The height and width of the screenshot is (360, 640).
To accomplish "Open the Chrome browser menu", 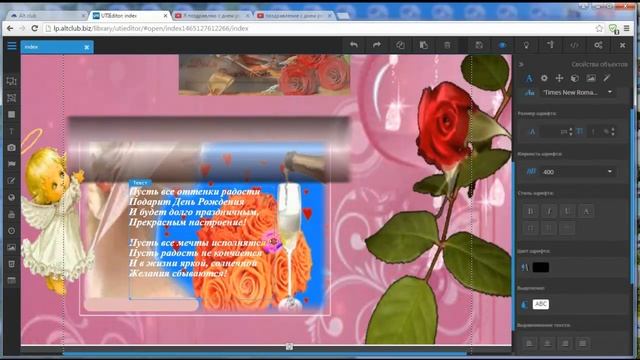I will [627, 28].
